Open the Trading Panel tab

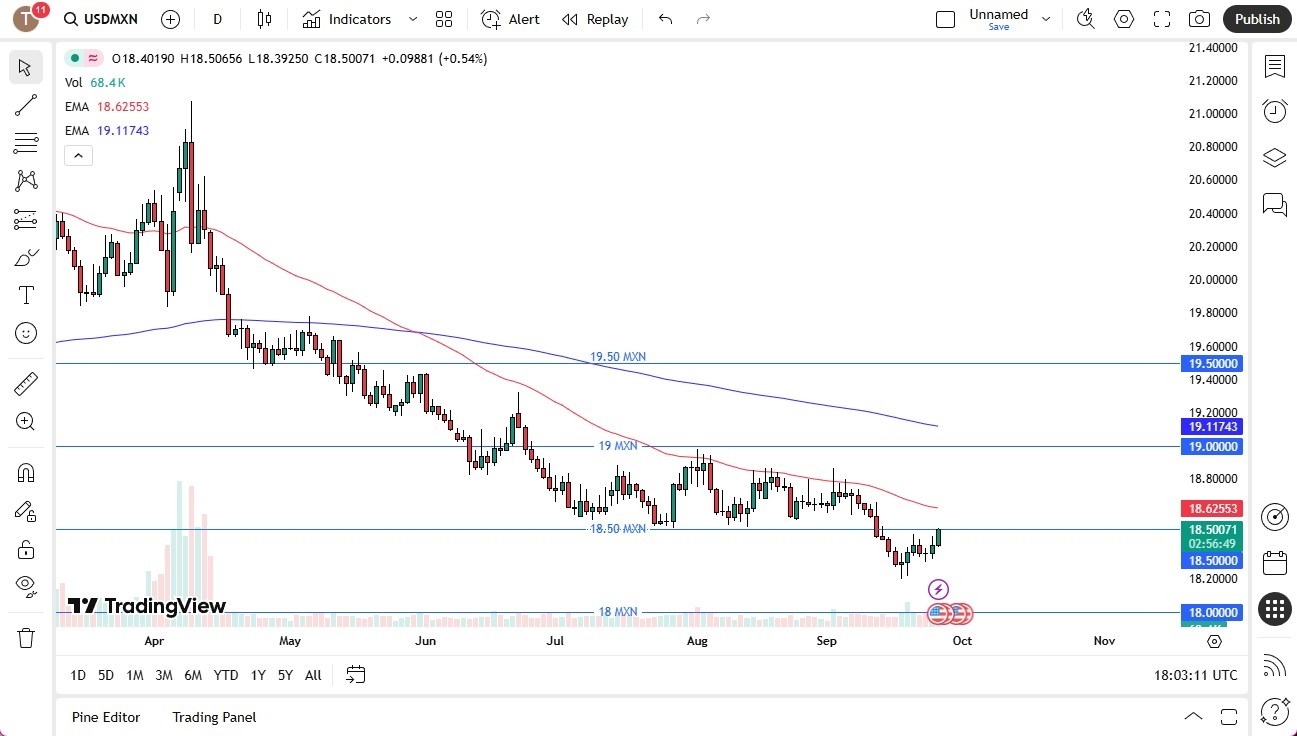click(x=213, y=717)
